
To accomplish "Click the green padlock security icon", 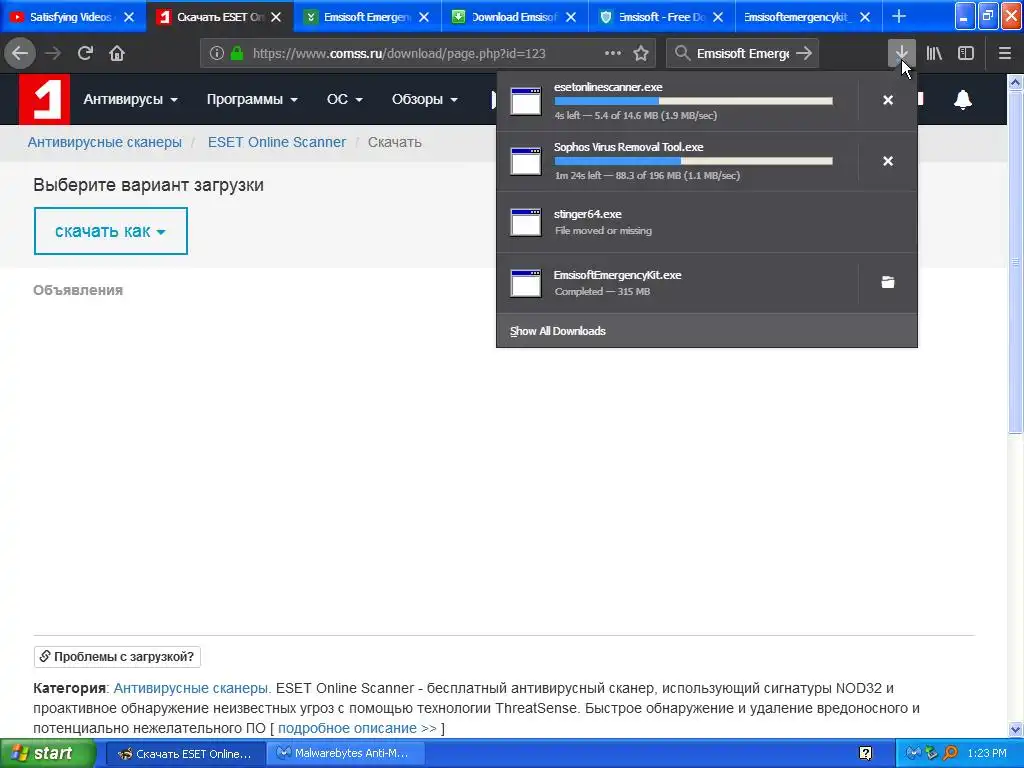I will (x=237, y=54).
